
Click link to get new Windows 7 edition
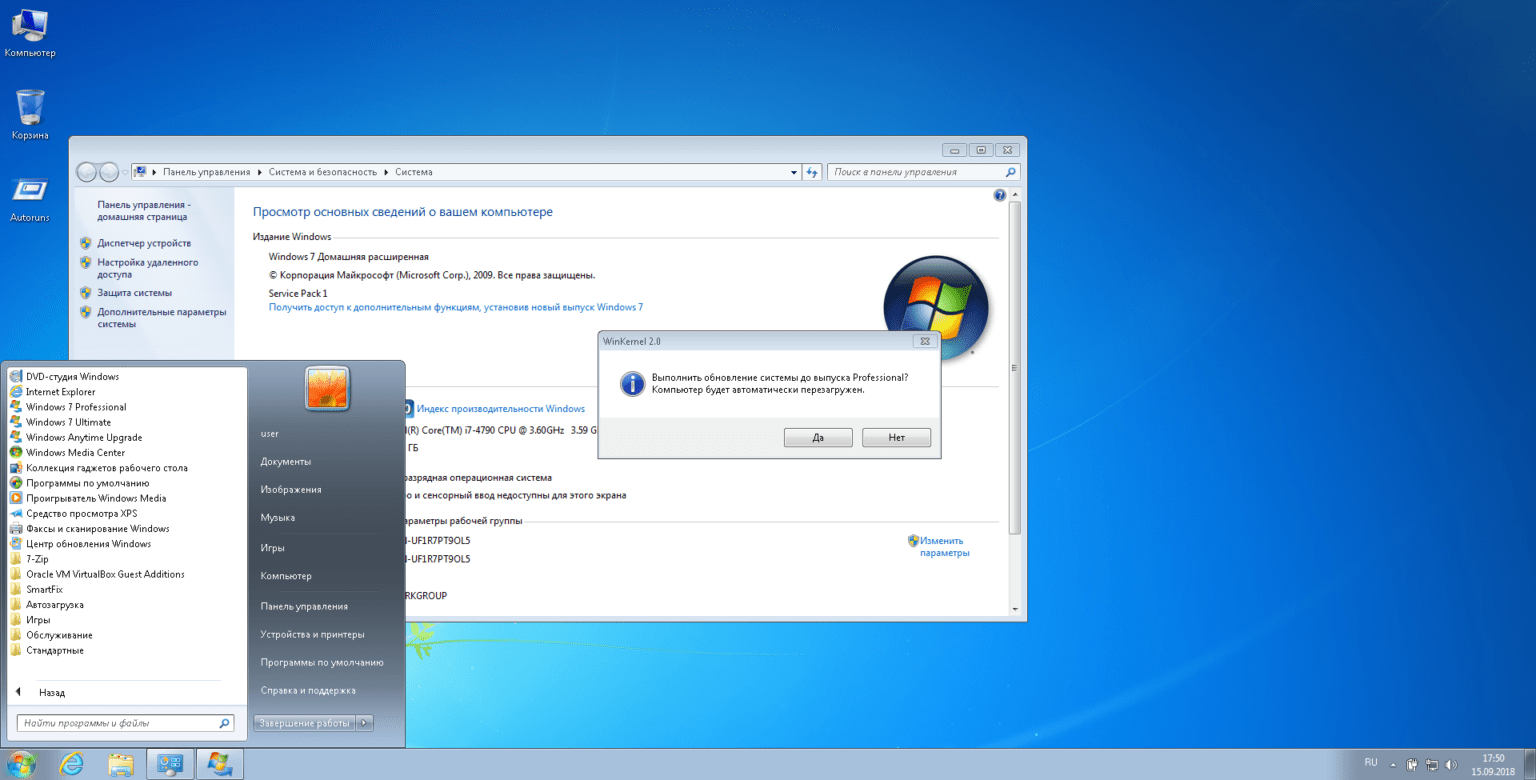[x=456, y=307]
